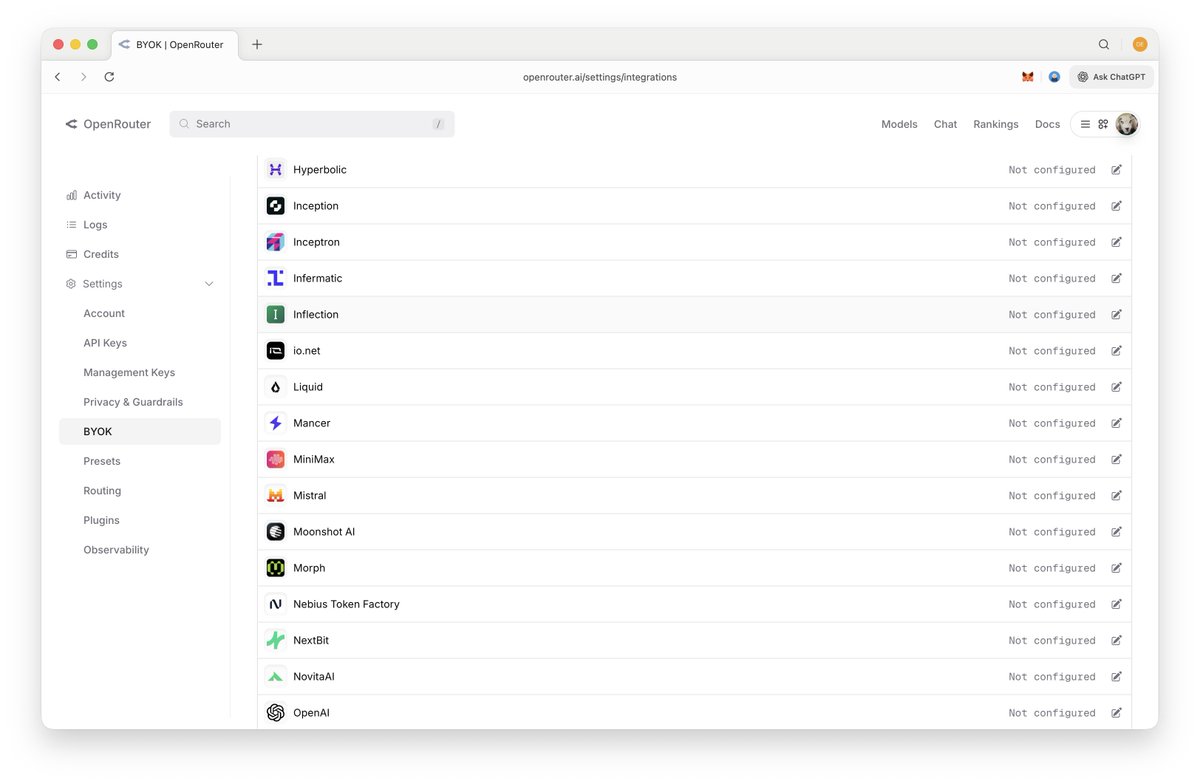Viewport: 1200px width, 784px height.
Task: Edit the NextBit key configuration
Action: pos(1116,640)
